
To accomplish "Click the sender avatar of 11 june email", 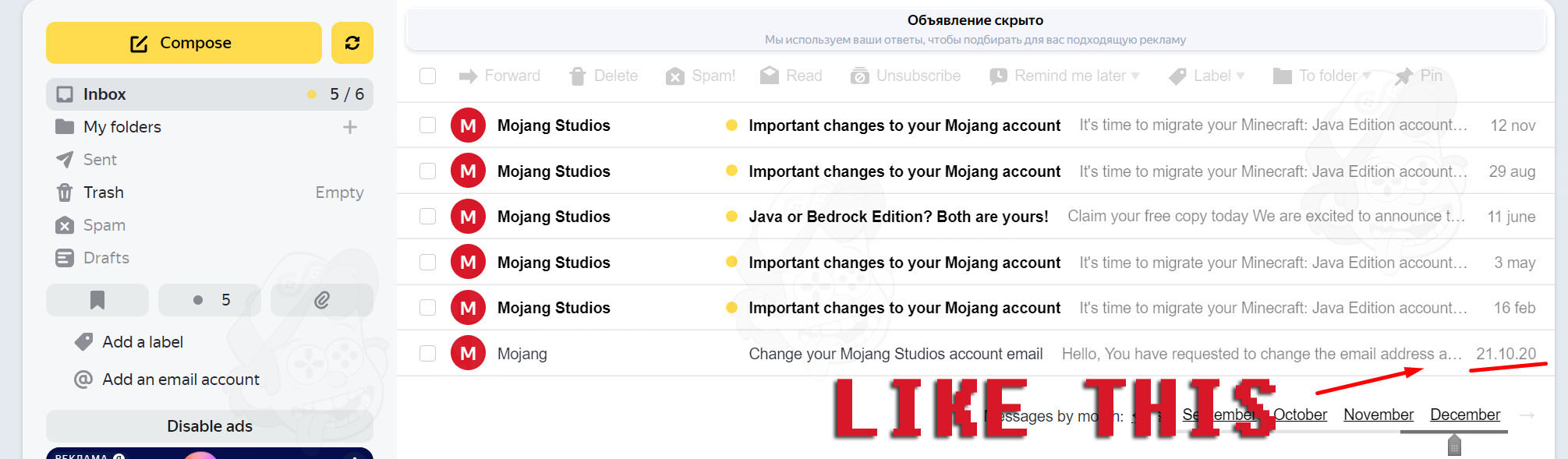I will click(x=468, y=217).
